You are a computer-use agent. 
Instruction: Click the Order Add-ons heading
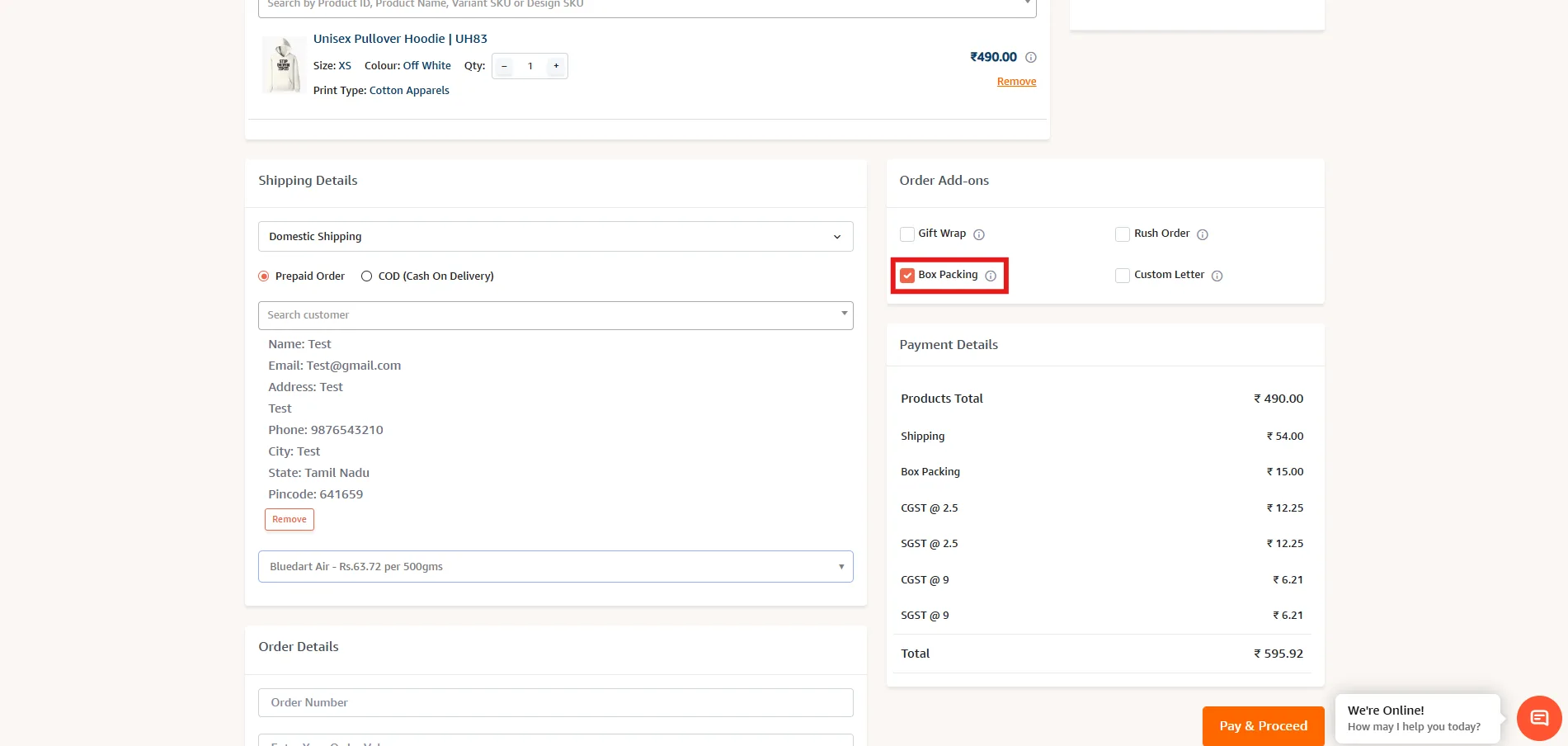click(x=944, y=181)
